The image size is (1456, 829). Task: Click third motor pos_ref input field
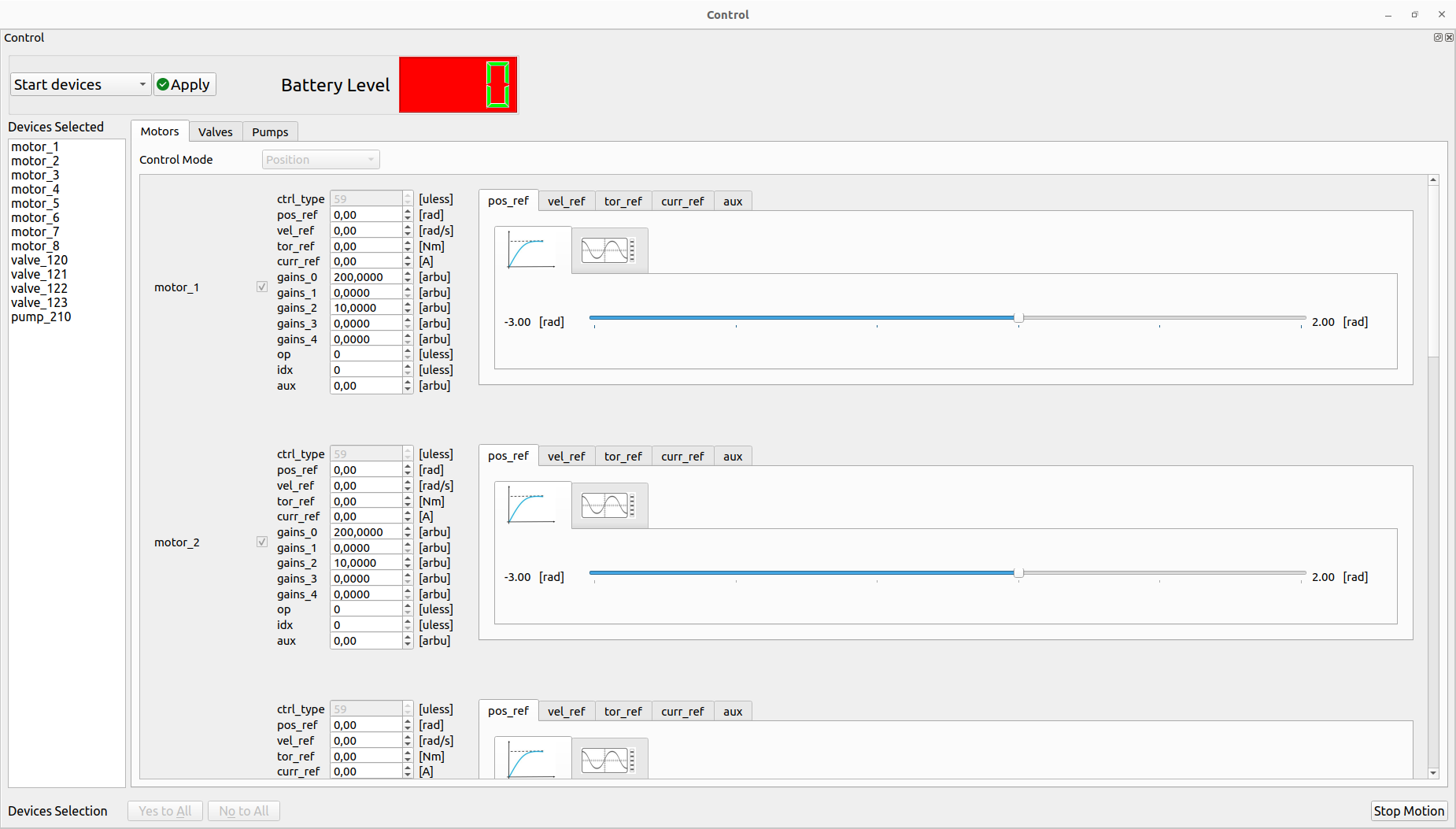[366, 725]
